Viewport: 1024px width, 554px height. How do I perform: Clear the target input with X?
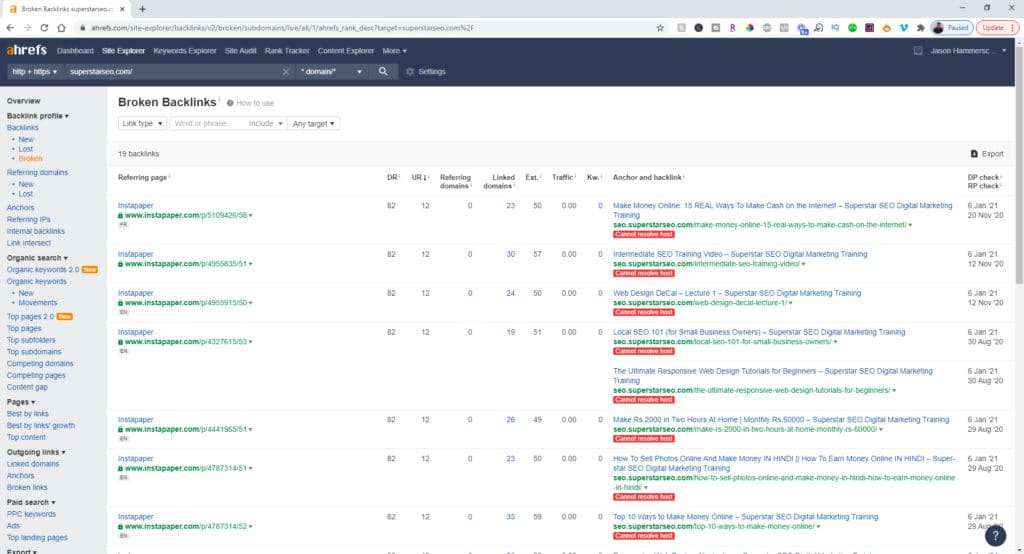286,72
